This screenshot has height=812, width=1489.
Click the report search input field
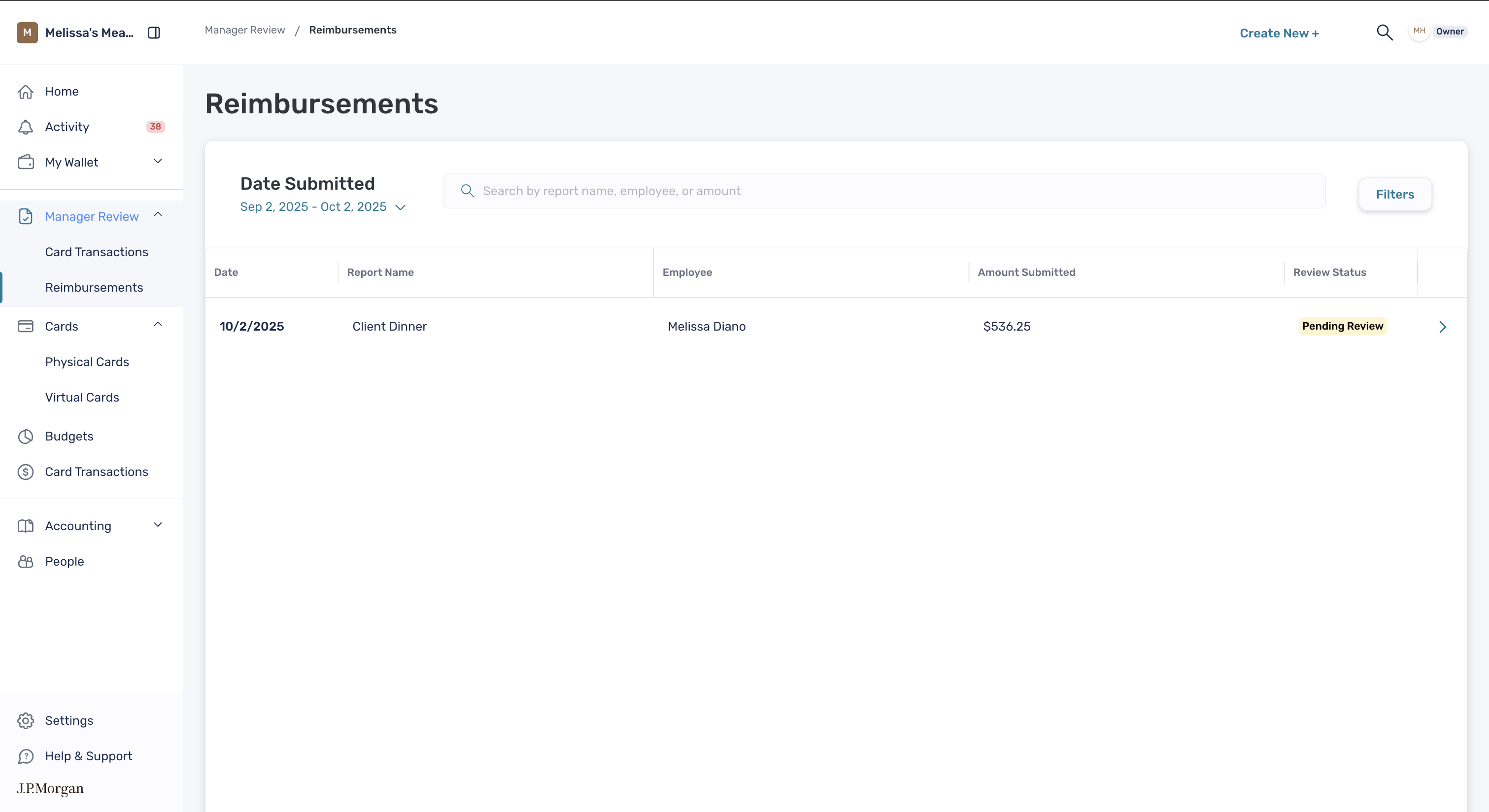pos(884,191)
